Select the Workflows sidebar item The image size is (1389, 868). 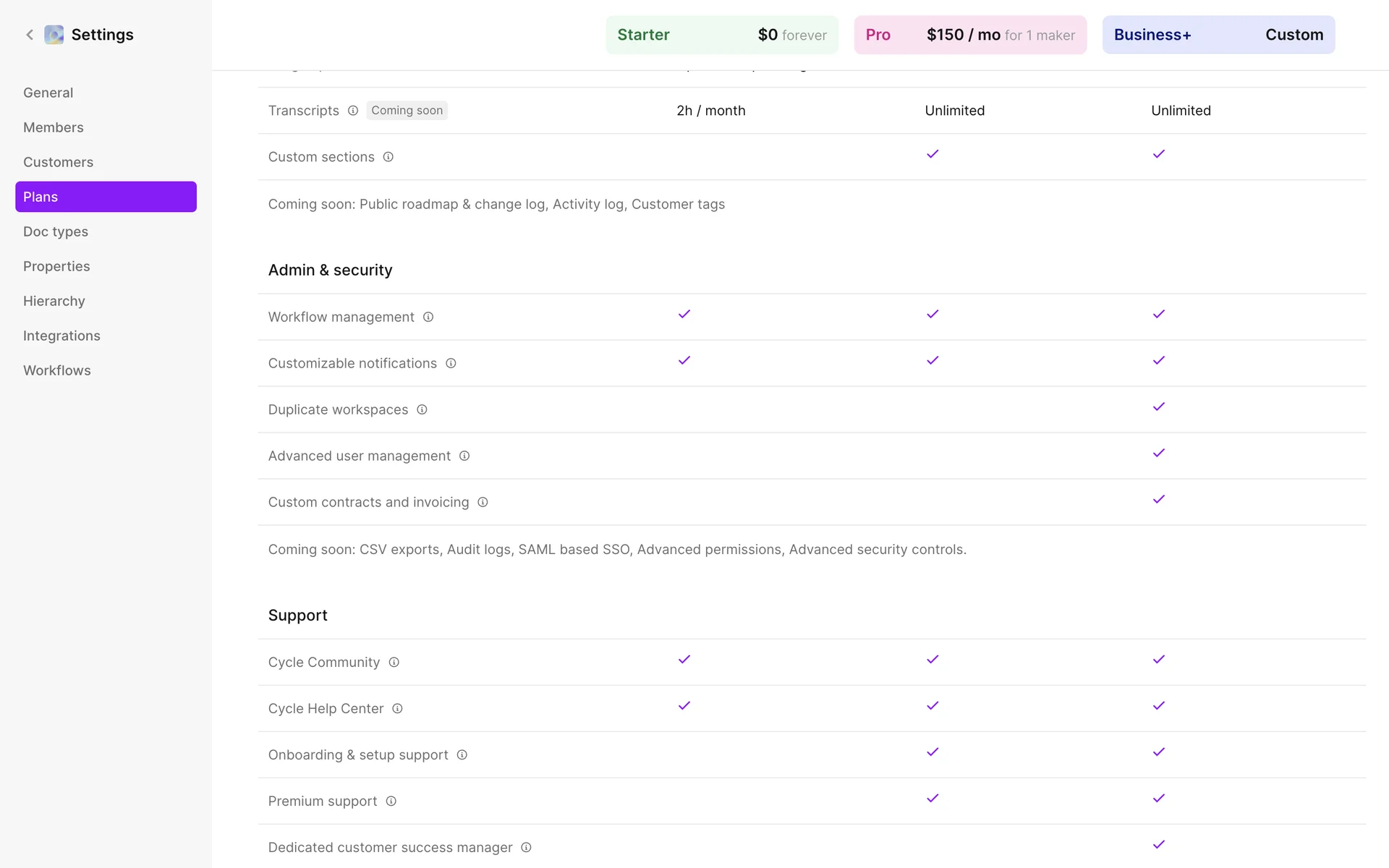tap(57, 370)
